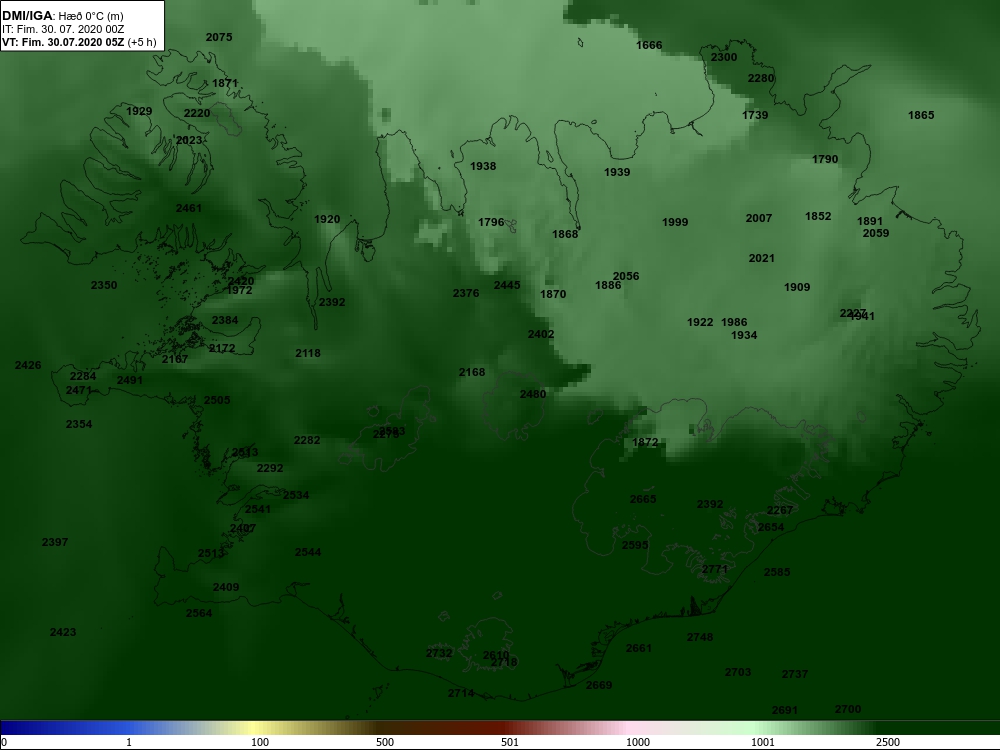Click the map value 2714
1000x750 pixels.
point(461,693)
